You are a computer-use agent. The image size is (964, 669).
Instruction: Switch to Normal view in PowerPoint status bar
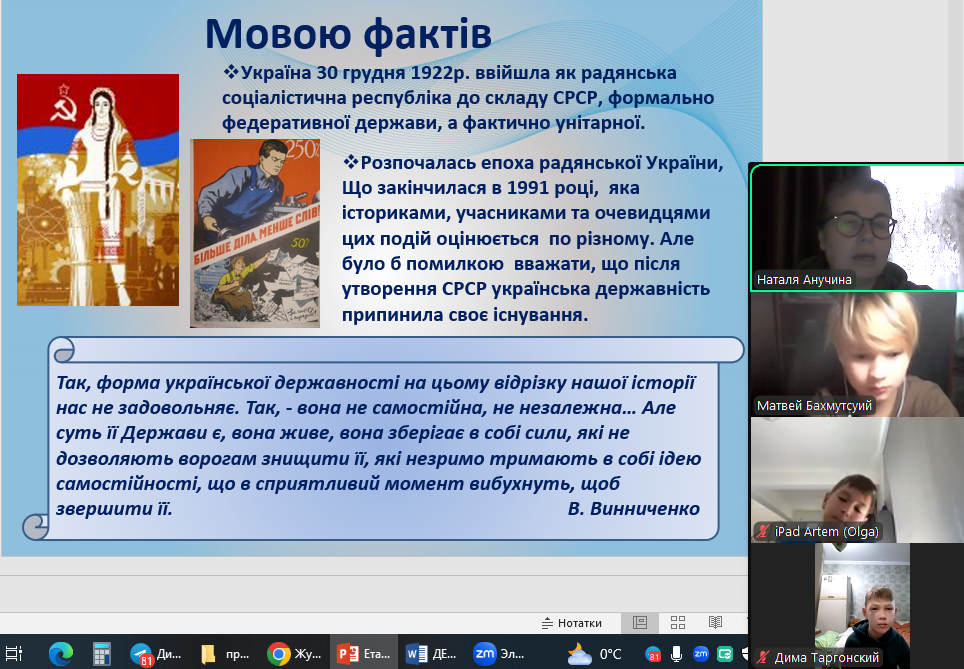point(640,623)
